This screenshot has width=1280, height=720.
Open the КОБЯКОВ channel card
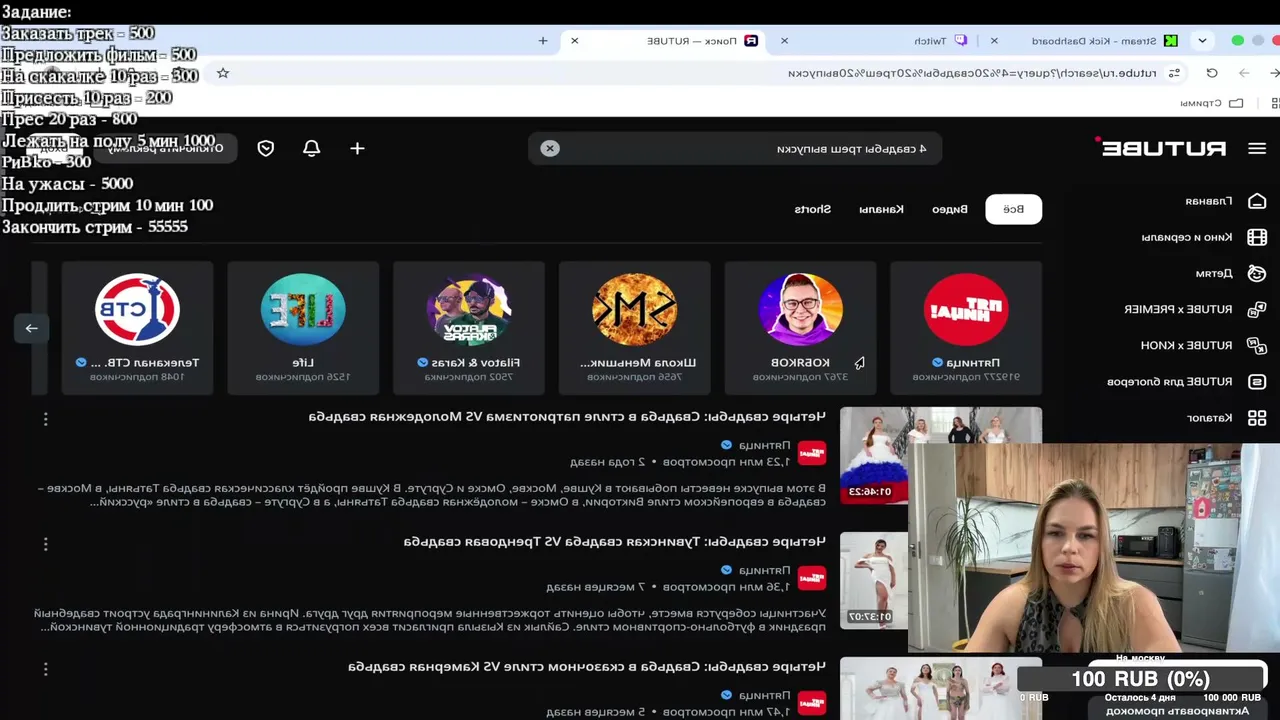[x=800, y=328]
